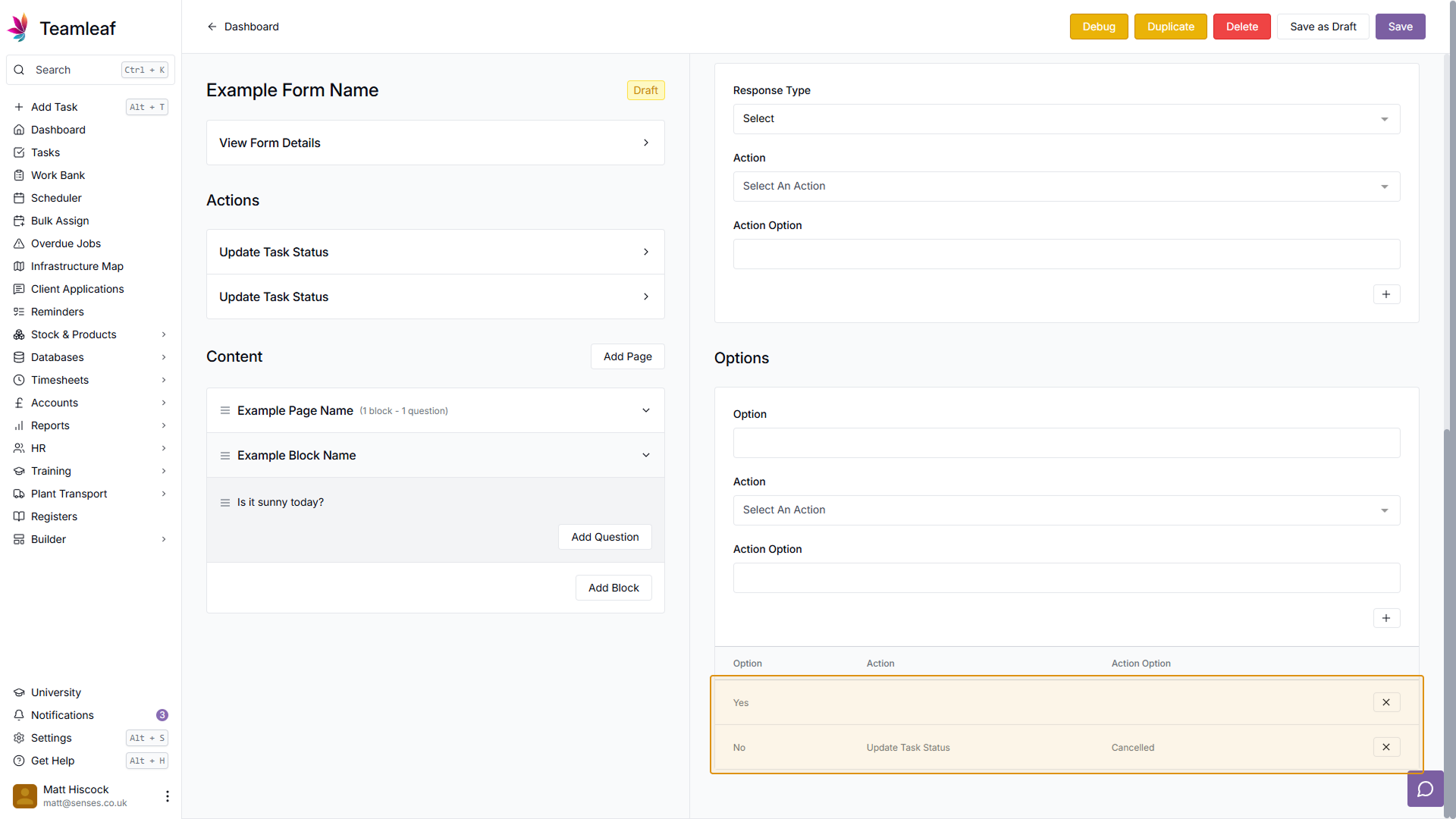Remove the 'No' option row
1456x819 pixels.
click(x=1385, y=747)
